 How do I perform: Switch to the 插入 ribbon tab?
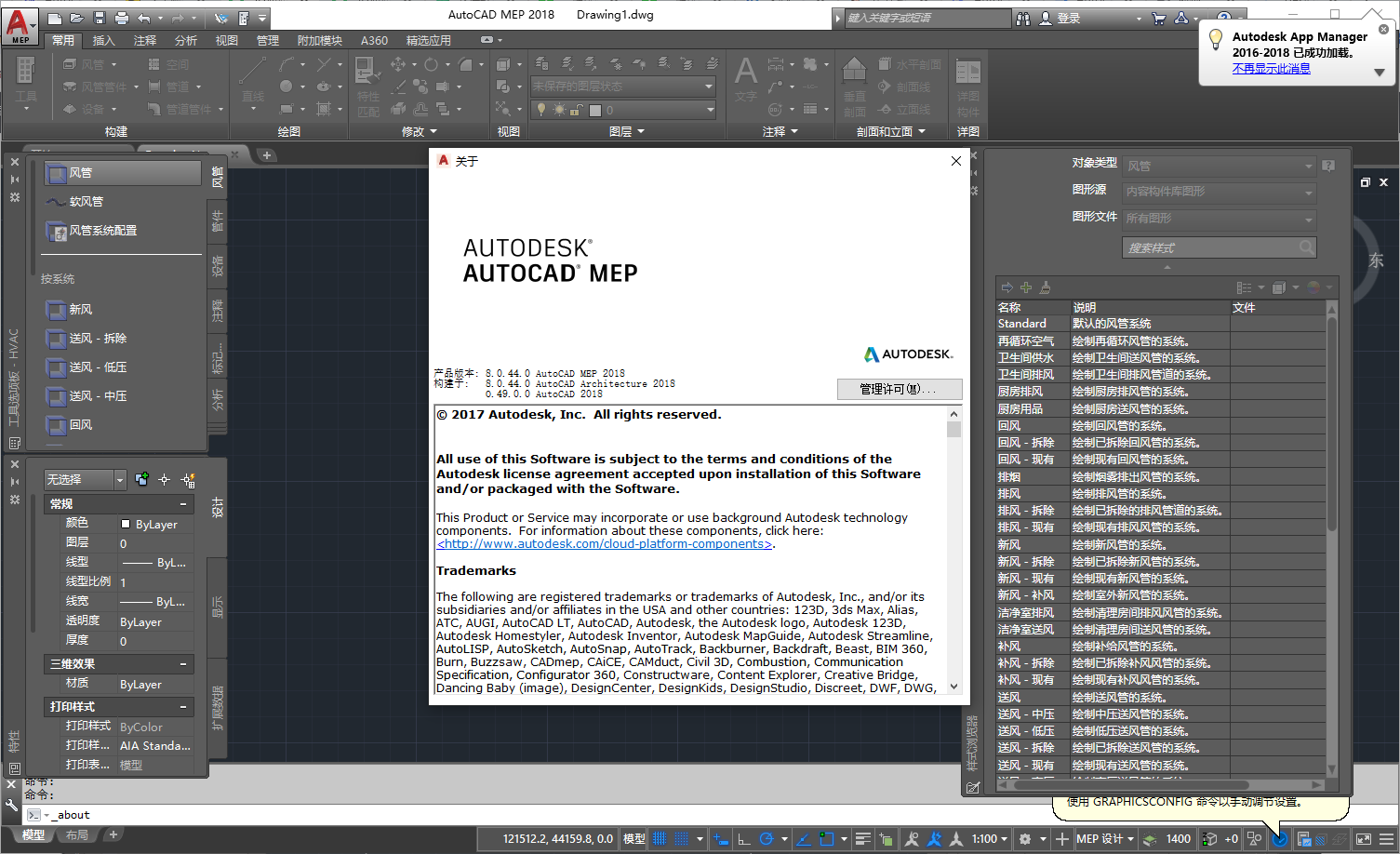[x=102, y=40]
